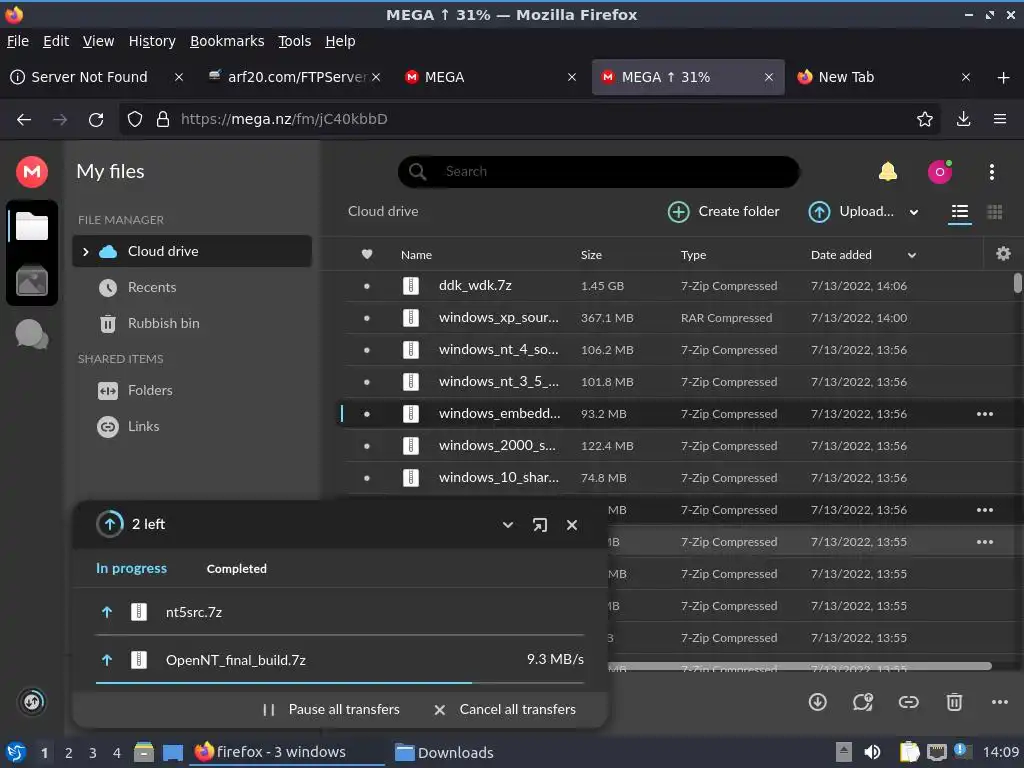Open the Upload dropdown arrow

914,212
